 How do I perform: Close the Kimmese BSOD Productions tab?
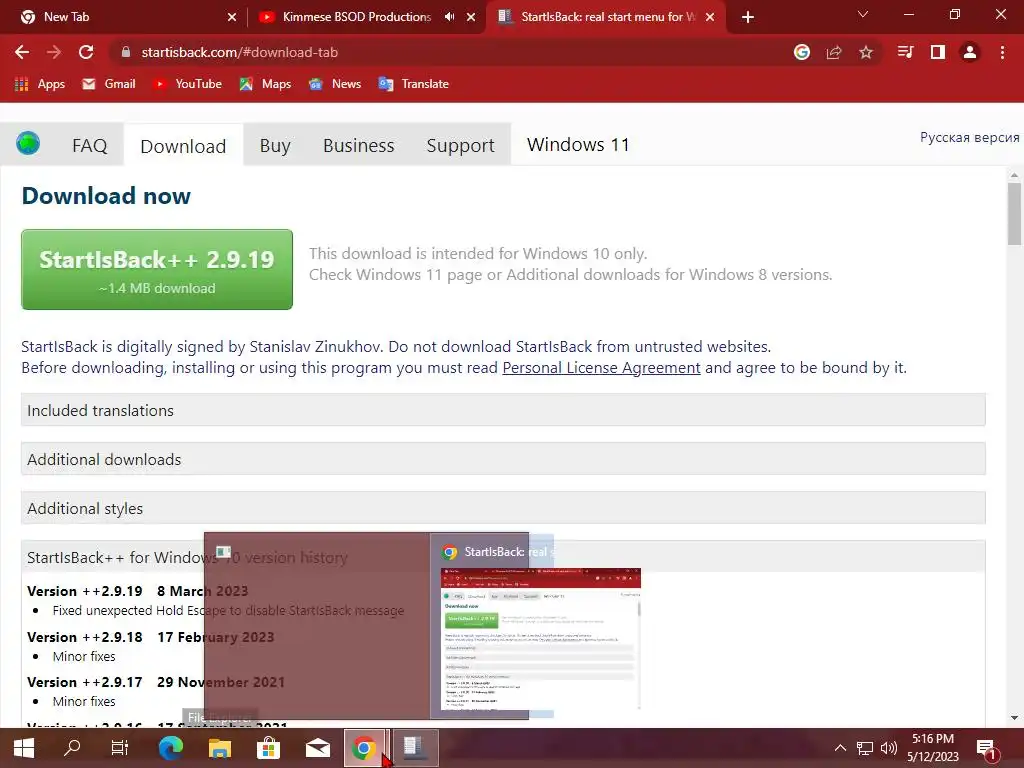pos(471,17)
